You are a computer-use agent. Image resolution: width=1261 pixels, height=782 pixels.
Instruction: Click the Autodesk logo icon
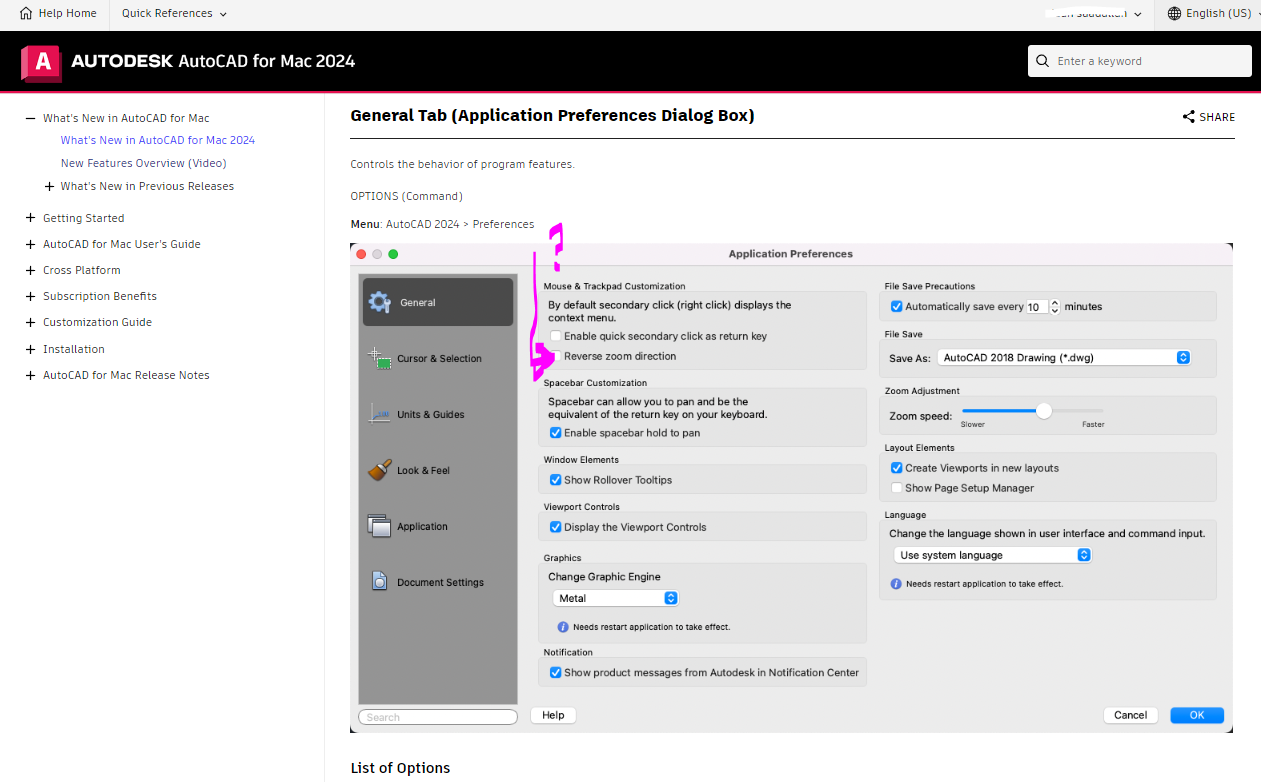pos(42,62)
